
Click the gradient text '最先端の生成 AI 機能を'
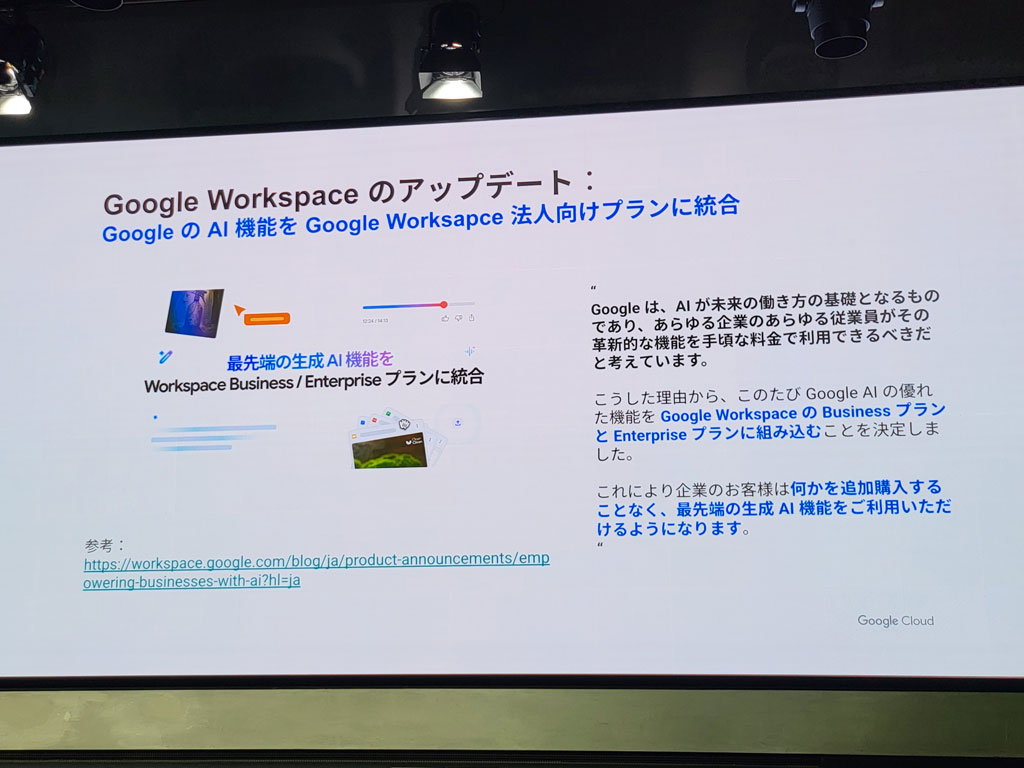tap(310, 360)
